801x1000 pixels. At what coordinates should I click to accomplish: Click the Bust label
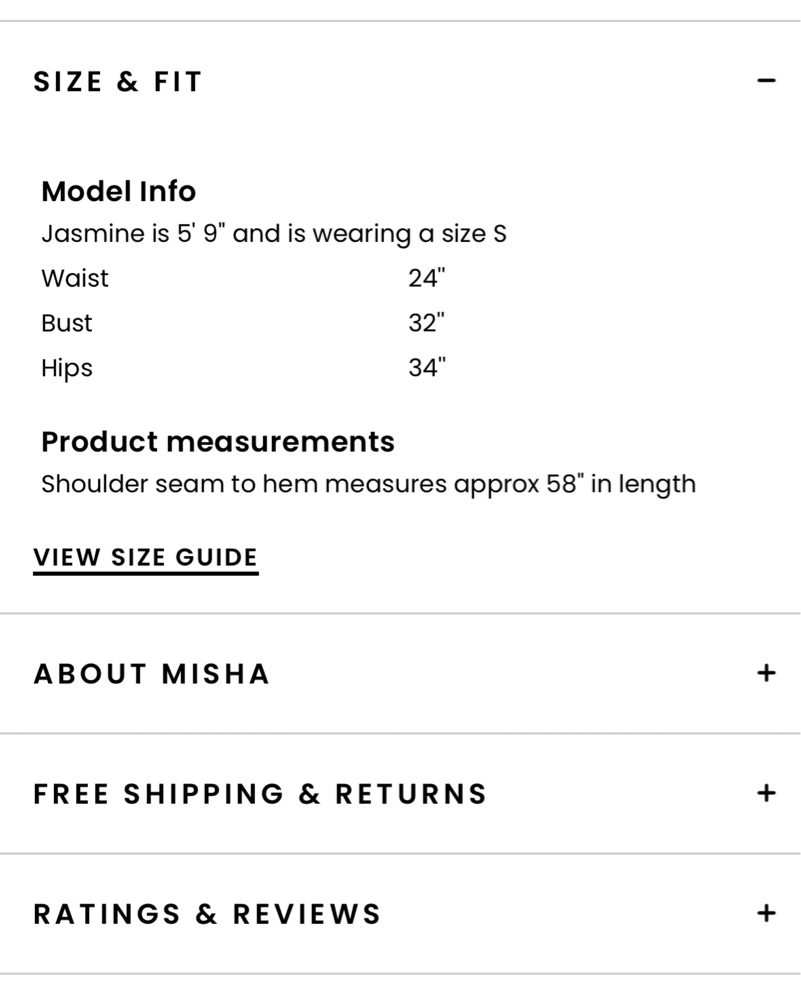(67, 323)
